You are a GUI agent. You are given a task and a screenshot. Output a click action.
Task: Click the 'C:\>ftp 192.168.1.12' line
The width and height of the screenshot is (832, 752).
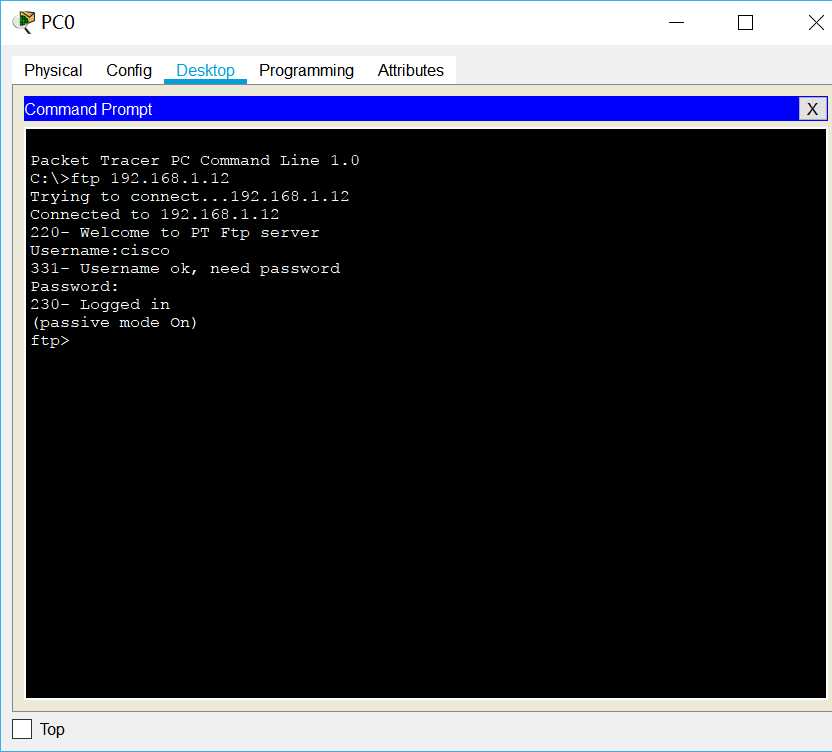point(130,178)
